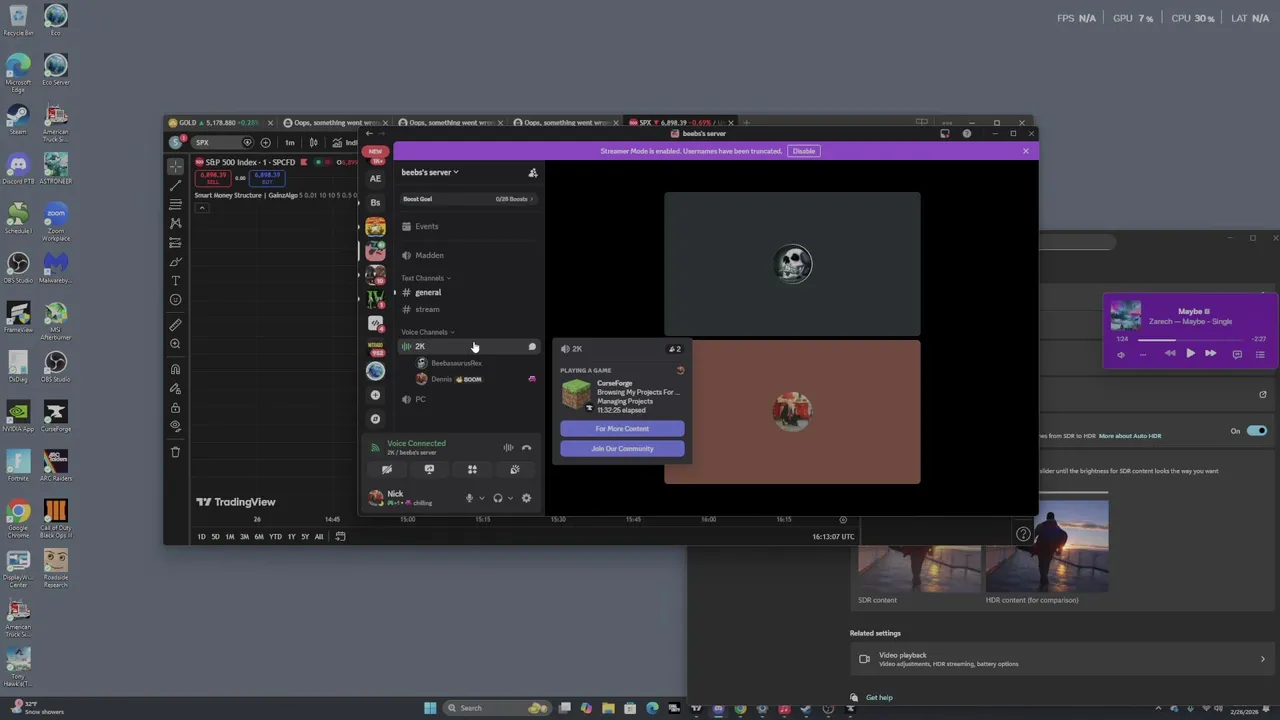Click the add symbol plus icon in TradingView

(265, 142)
